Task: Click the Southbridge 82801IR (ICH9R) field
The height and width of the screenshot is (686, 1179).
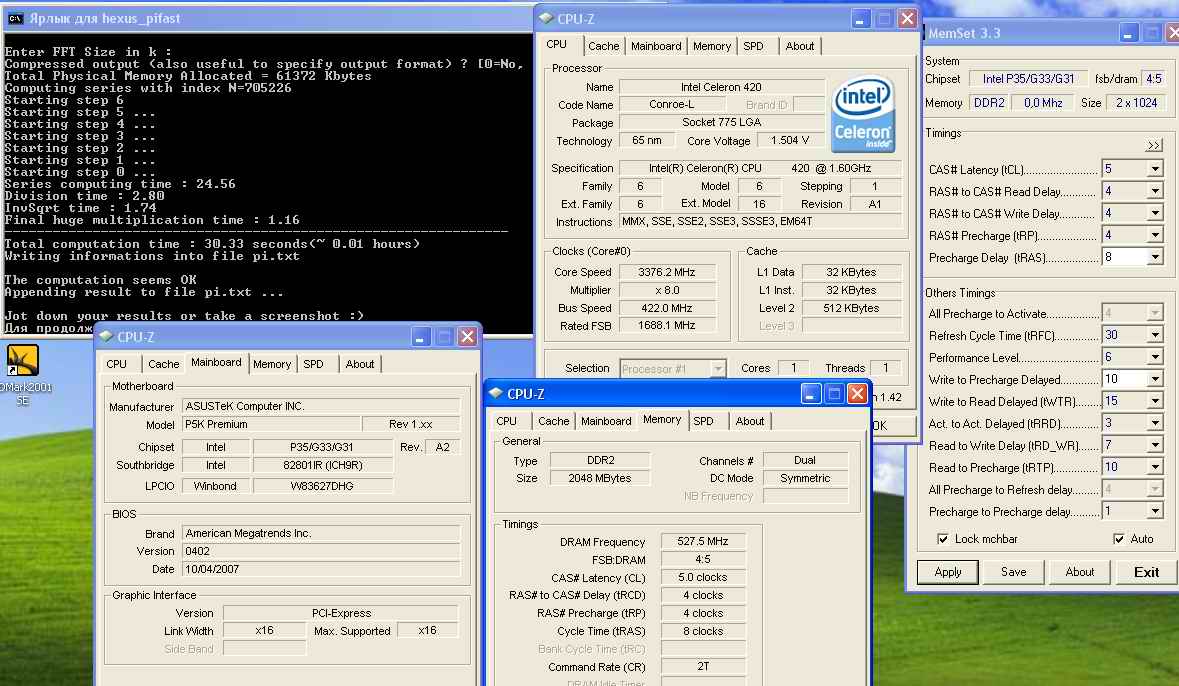Action: (323, 466)
